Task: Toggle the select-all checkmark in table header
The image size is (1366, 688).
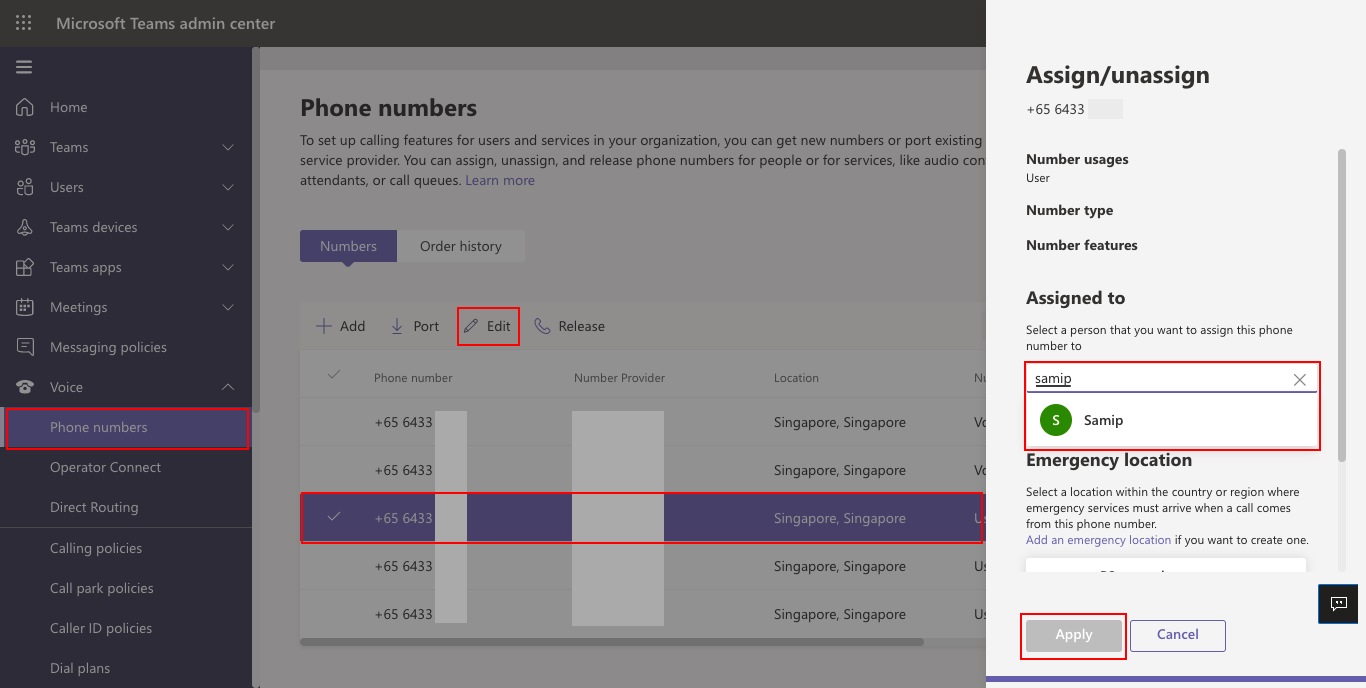Action: pyautogui.click(x=334, y=375)
